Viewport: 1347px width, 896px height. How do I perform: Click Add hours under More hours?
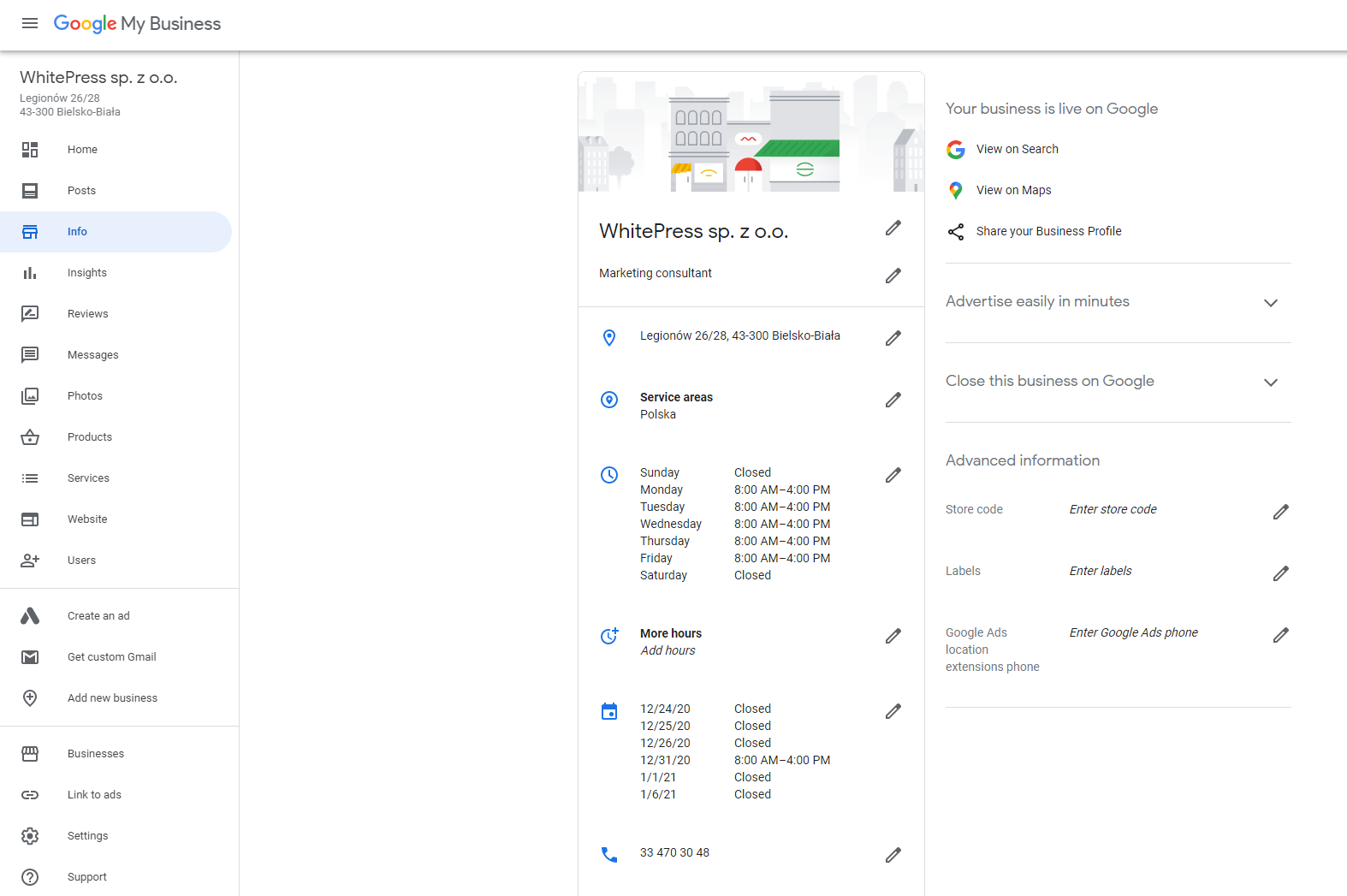coord(668,650)
